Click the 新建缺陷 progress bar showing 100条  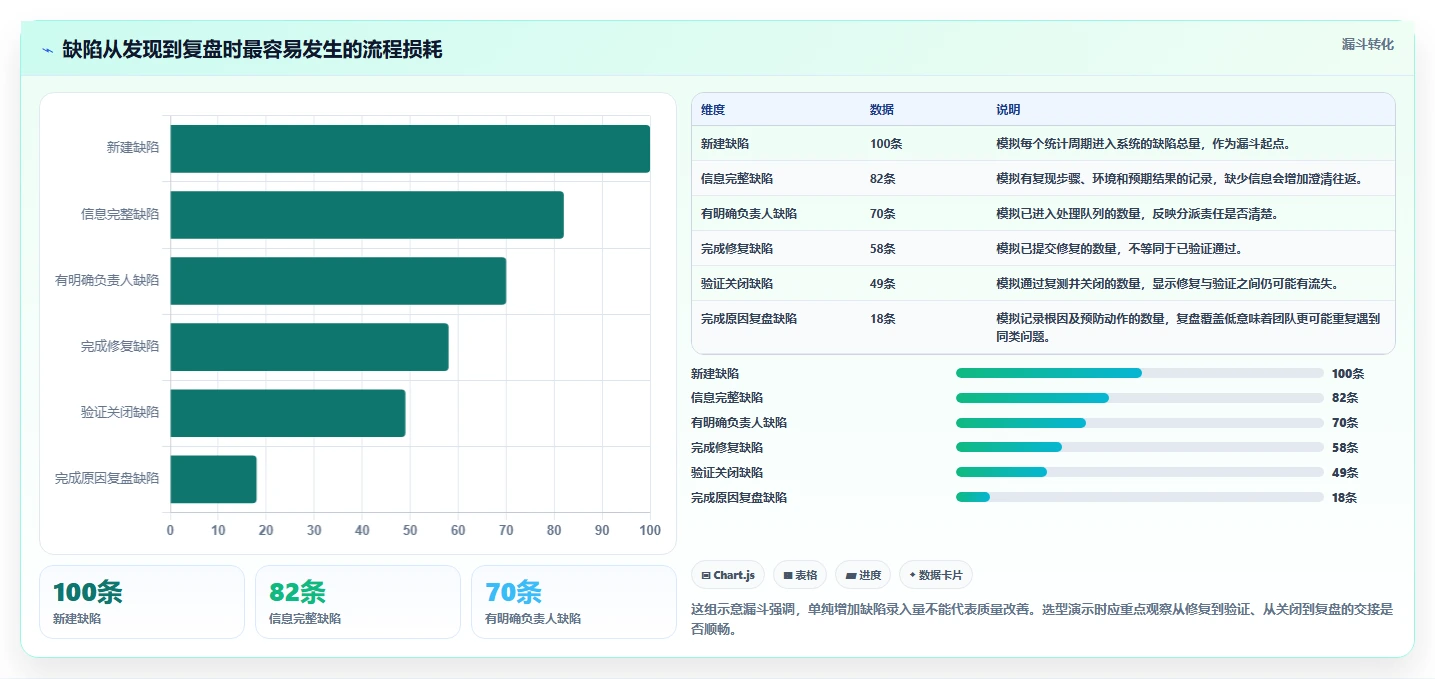(x=1140, y=373)
